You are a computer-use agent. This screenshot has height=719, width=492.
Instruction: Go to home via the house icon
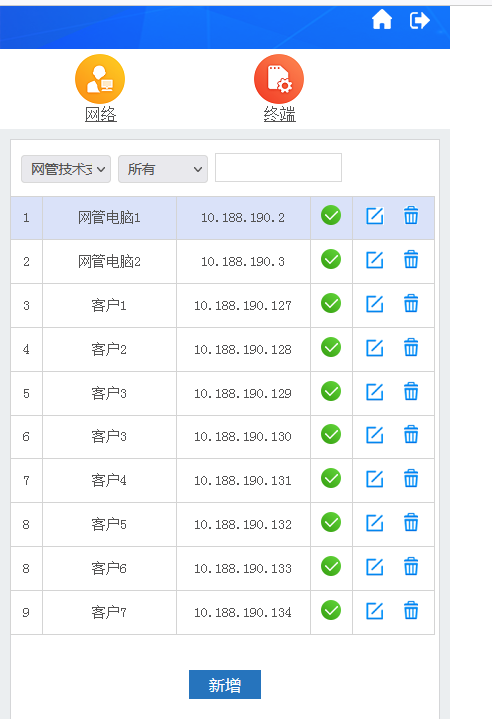pos(381,20)
